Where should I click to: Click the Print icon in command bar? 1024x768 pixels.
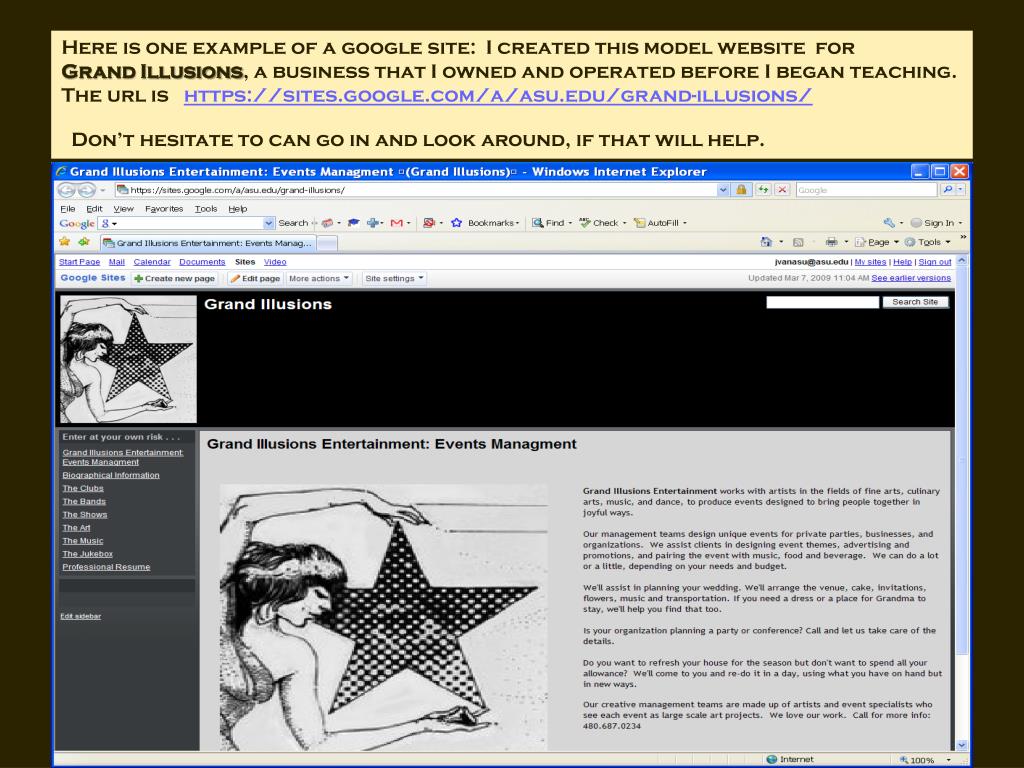(x=831, y=242)
